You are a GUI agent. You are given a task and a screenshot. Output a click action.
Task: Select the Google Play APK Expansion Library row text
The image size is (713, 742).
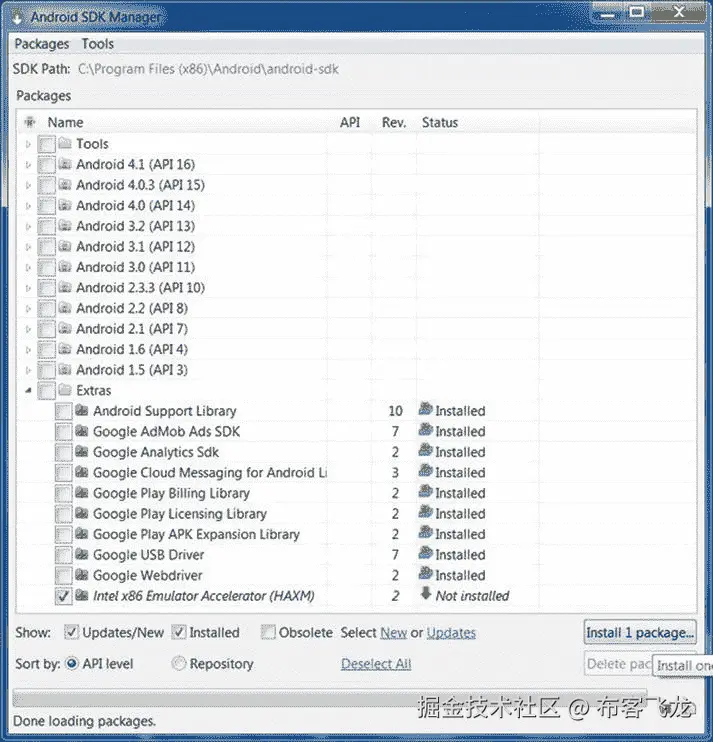point(196,534)
